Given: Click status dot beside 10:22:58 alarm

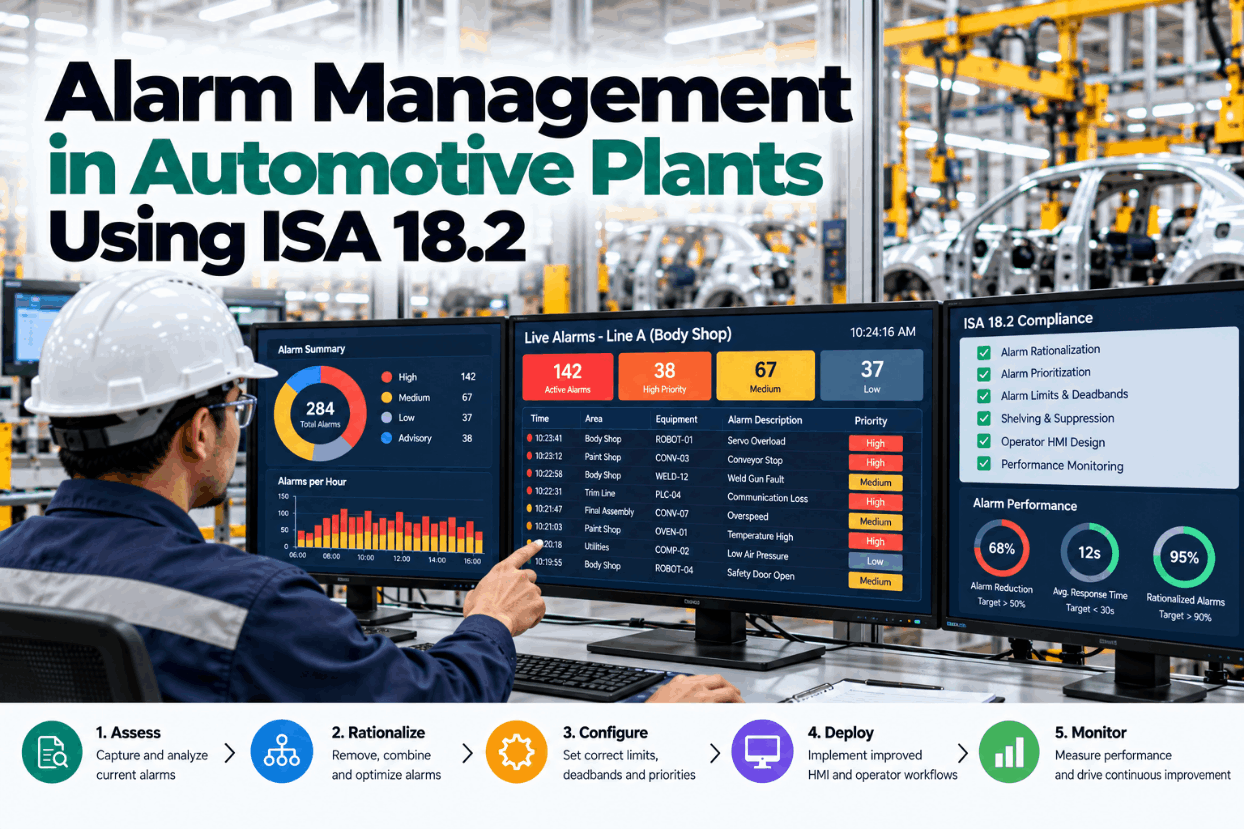Looking at the screenshot, I should point(530,474).
